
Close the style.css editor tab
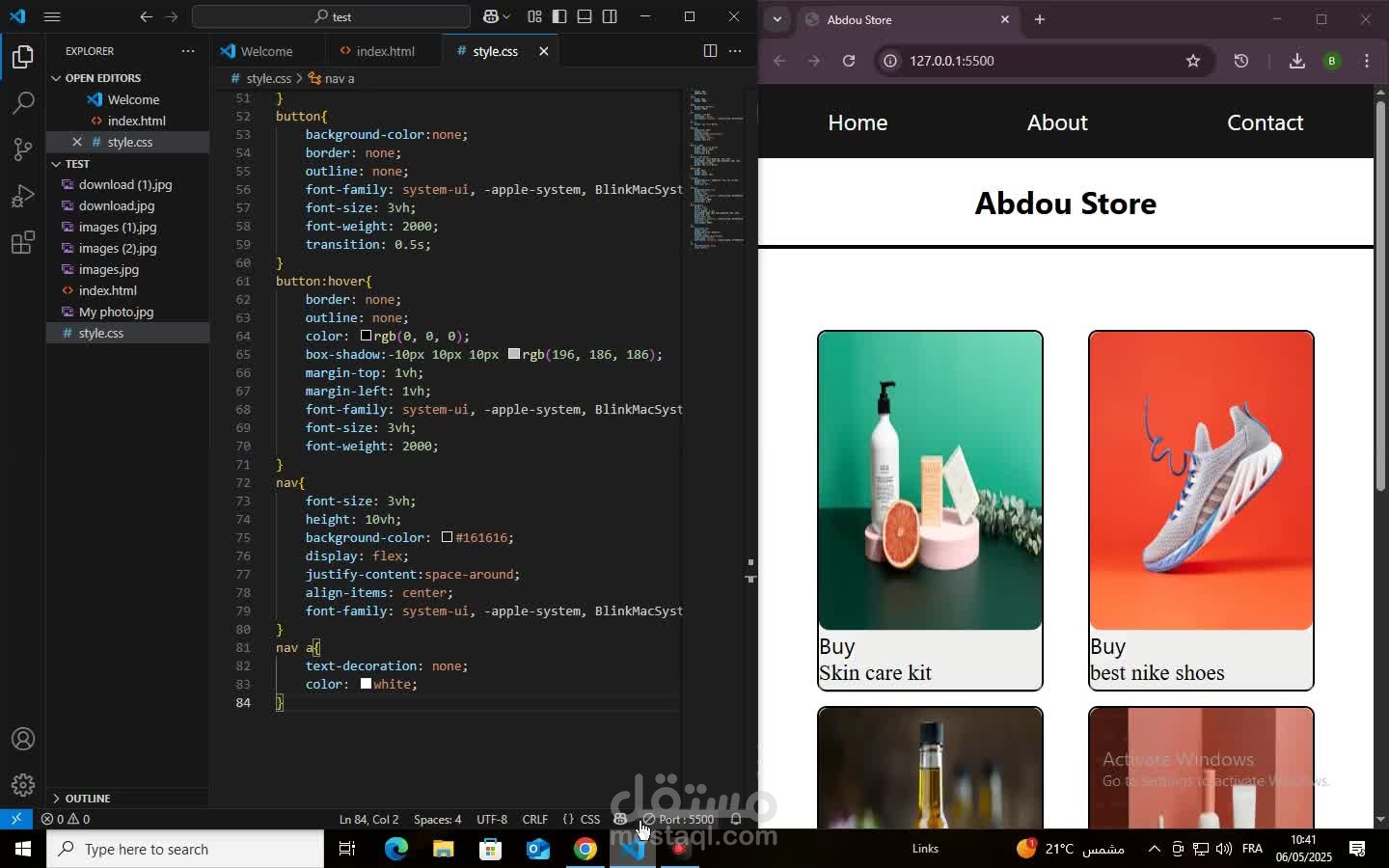[544, 51]
